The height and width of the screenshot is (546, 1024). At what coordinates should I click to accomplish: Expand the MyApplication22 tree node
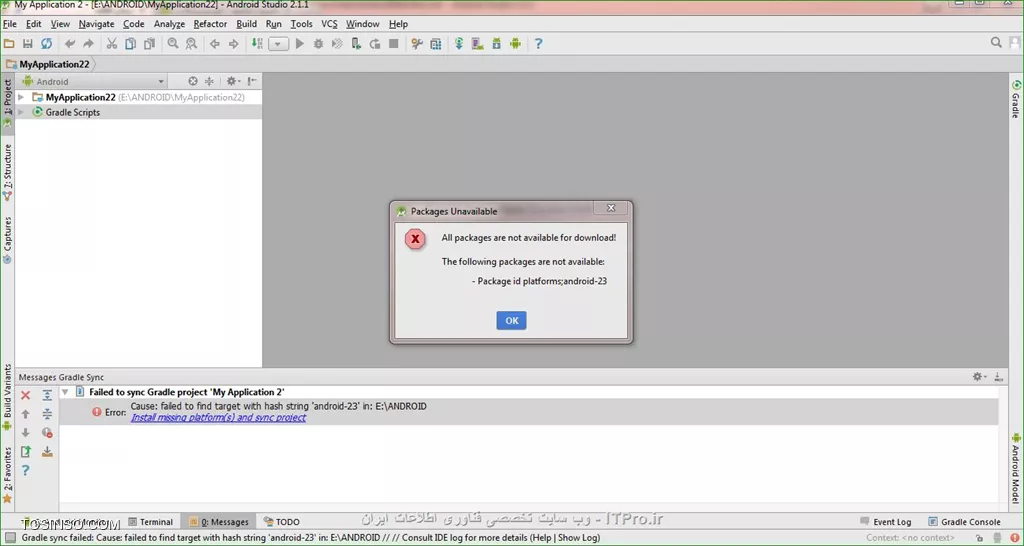point(21,97)
